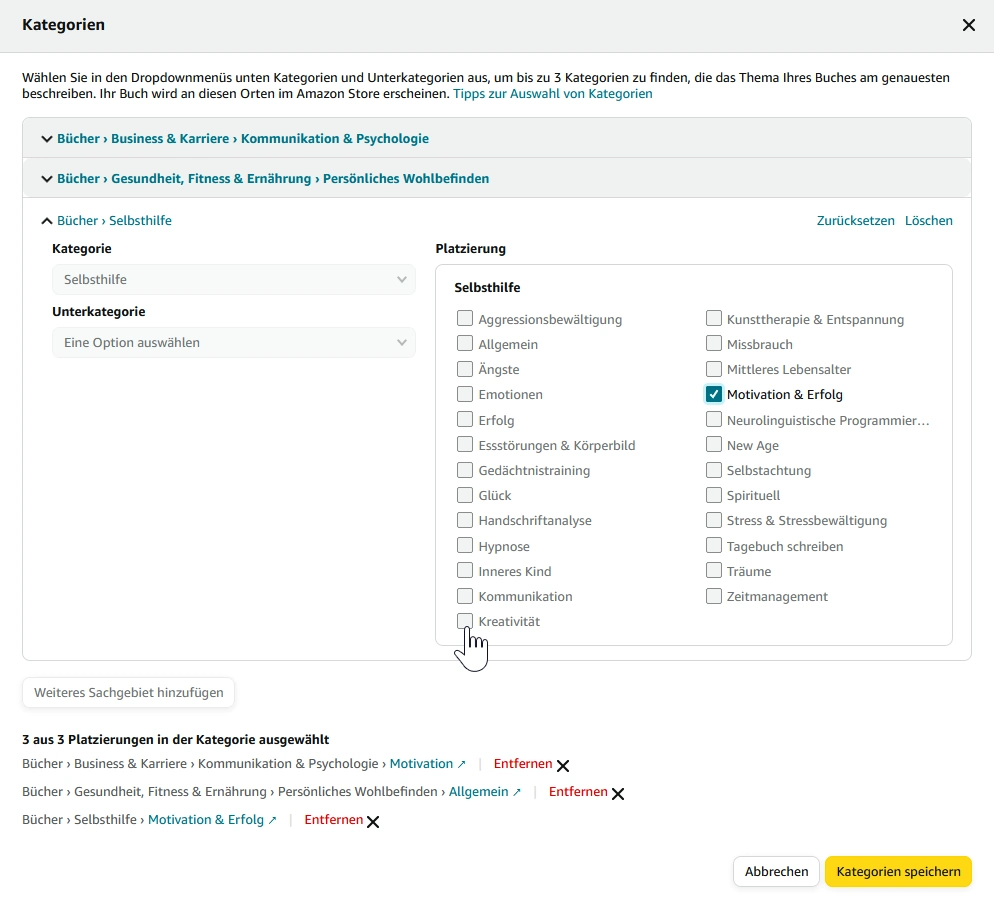The image size is (994, 902).
Task: Check the Kreativität checkbox
Action: pos(465,621)
